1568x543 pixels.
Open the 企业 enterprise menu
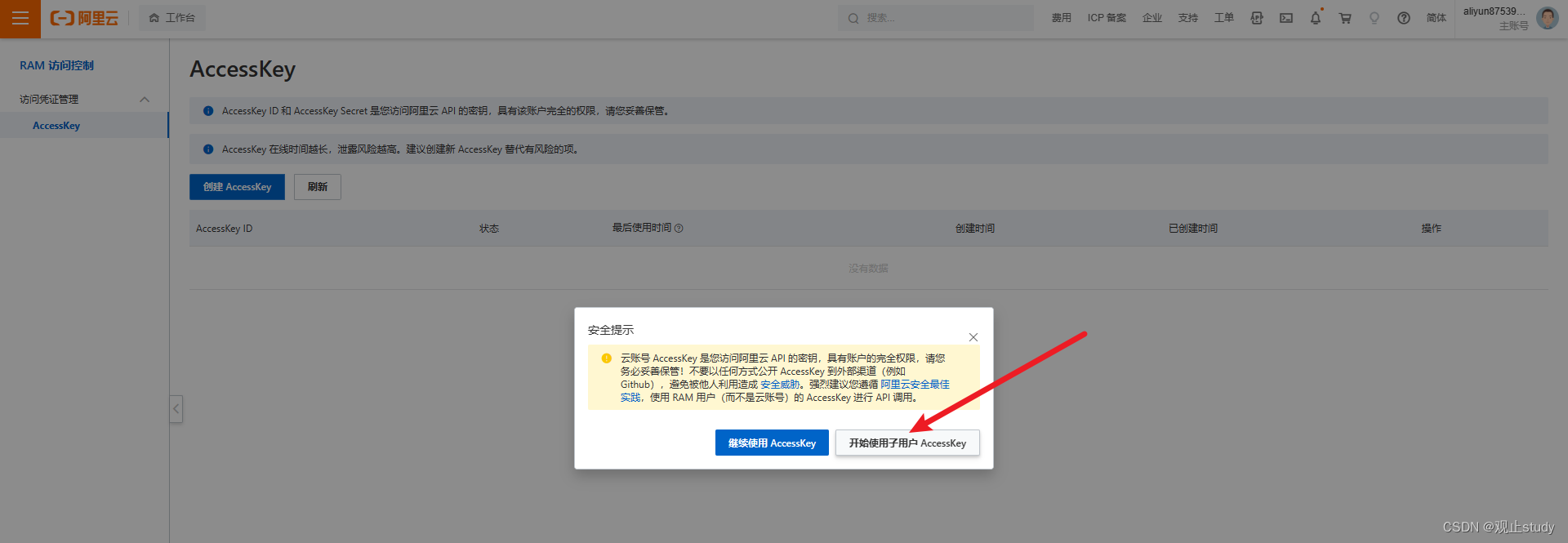pos(1152,18)
